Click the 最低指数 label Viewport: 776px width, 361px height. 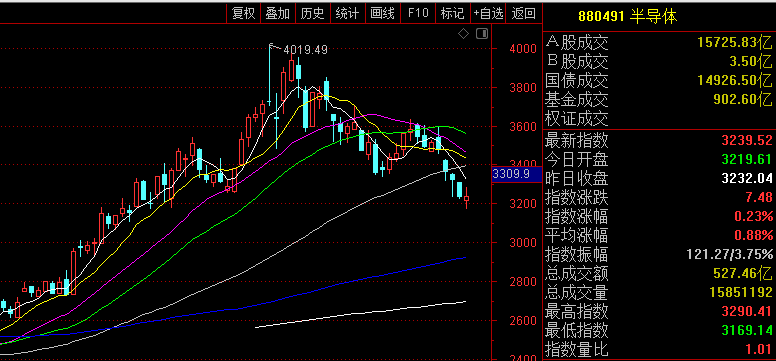point(577,330)
